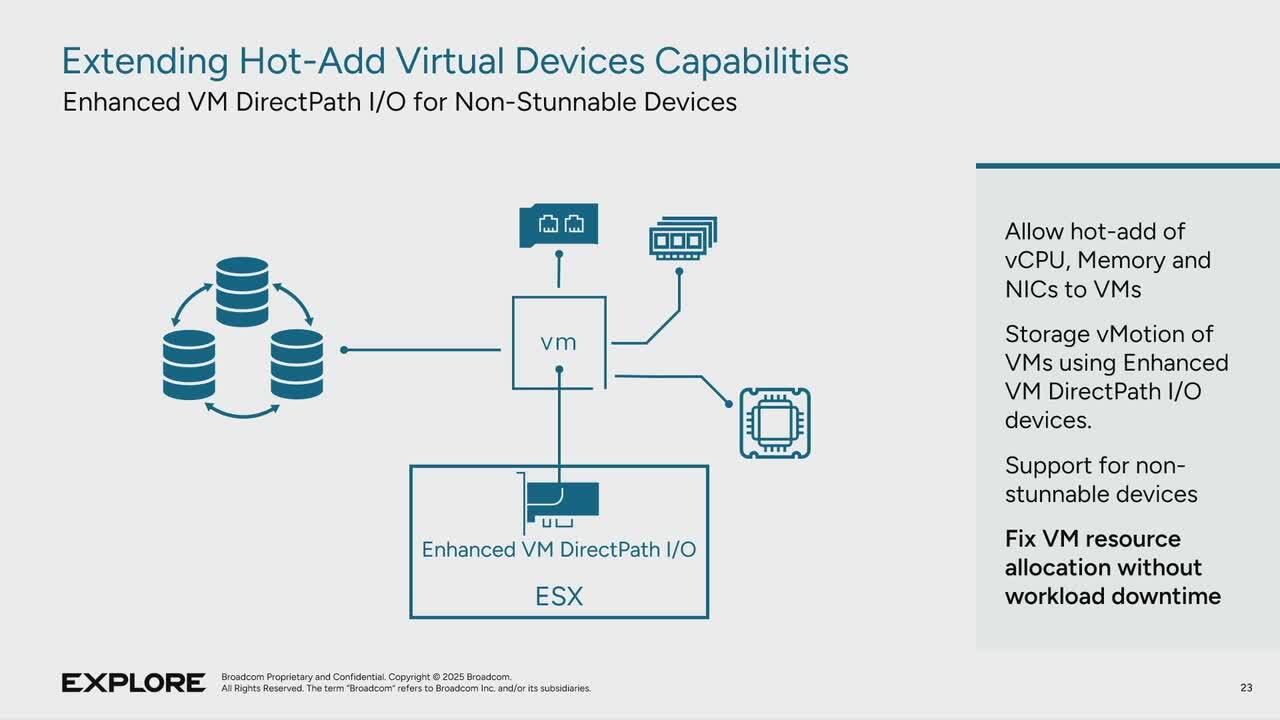This screenshot has width=1280, height=720.
Task: Select the Enhanced VM DirectPath I/O diagram label
Action: (x=559, y=549)
